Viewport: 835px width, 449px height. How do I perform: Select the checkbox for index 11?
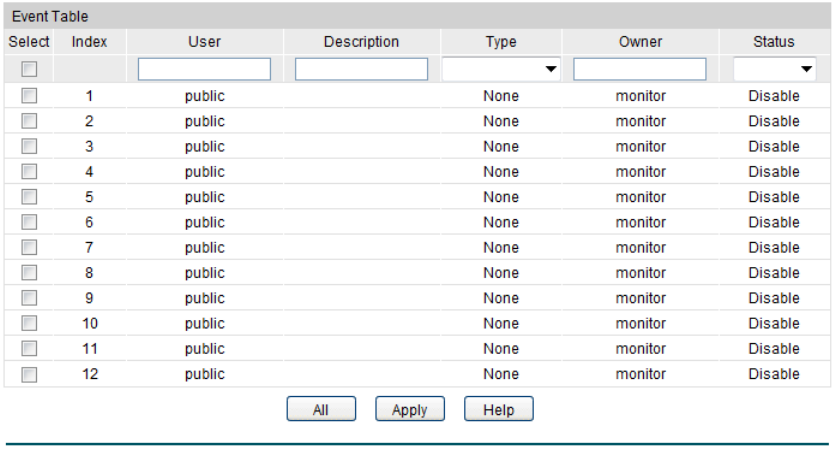[29, 349]
